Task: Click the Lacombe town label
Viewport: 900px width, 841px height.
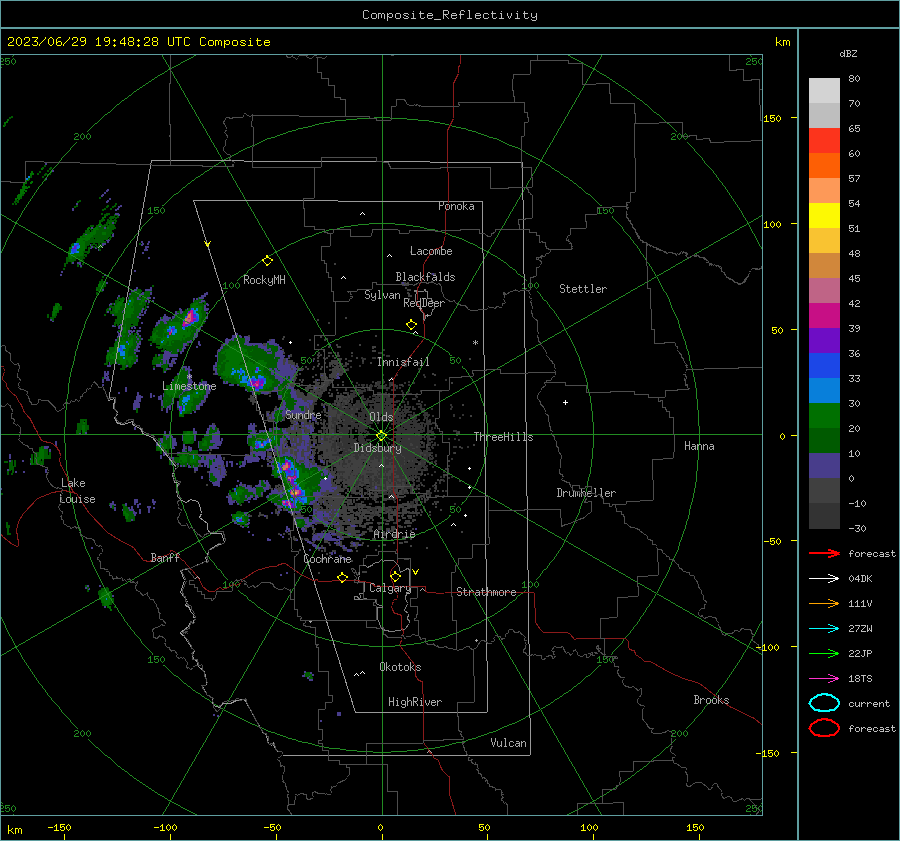Action: [x=431, y=251]
